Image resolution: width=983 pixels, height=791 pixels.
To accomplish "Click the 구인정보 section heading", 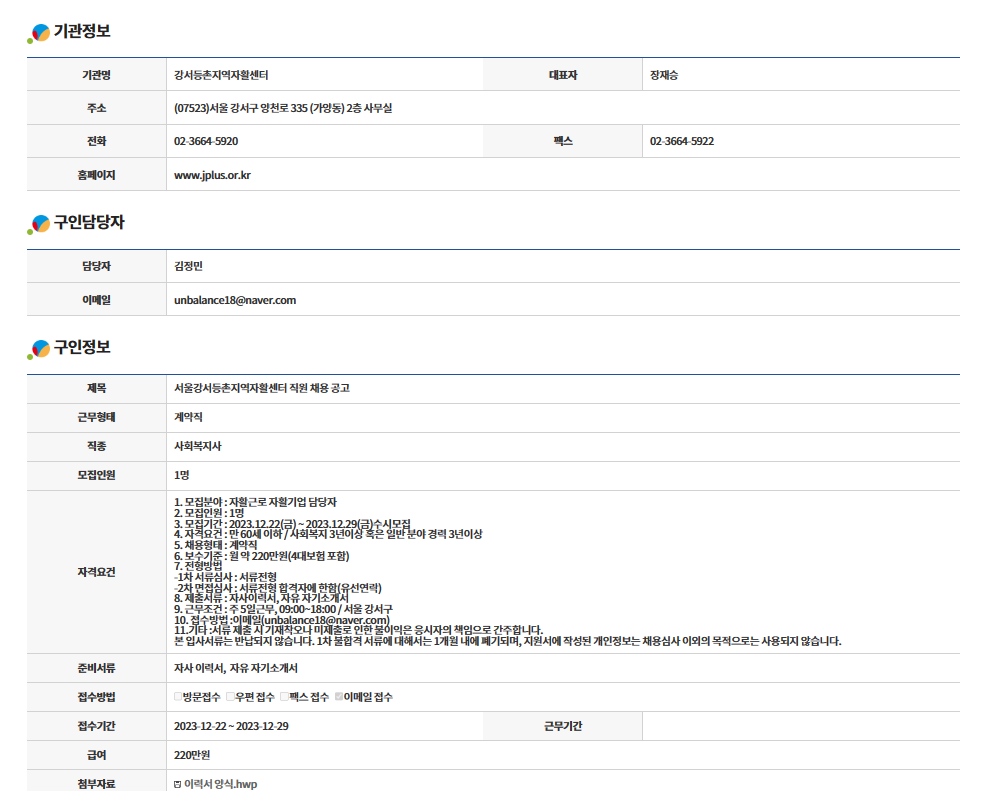I will pos(82,348).
